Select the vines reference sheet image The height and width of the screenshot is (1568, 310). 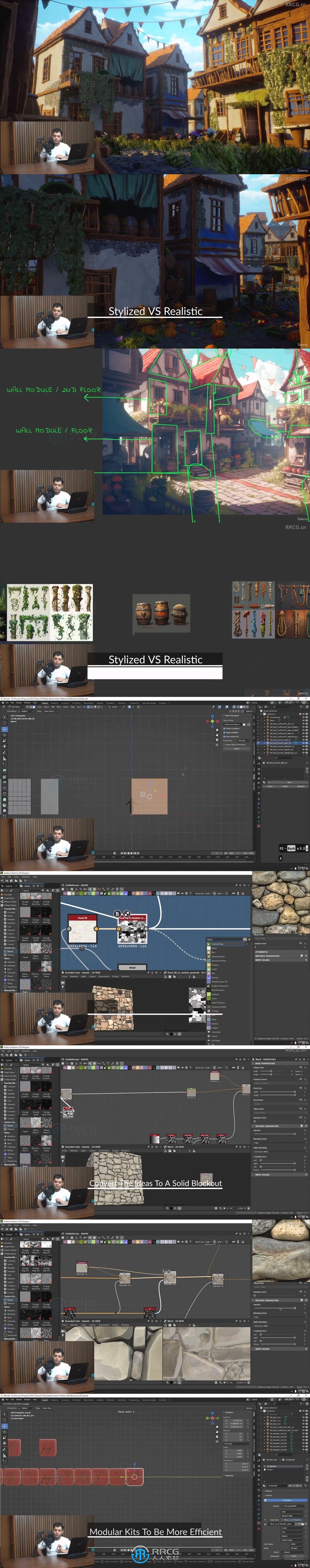(50, 612)
